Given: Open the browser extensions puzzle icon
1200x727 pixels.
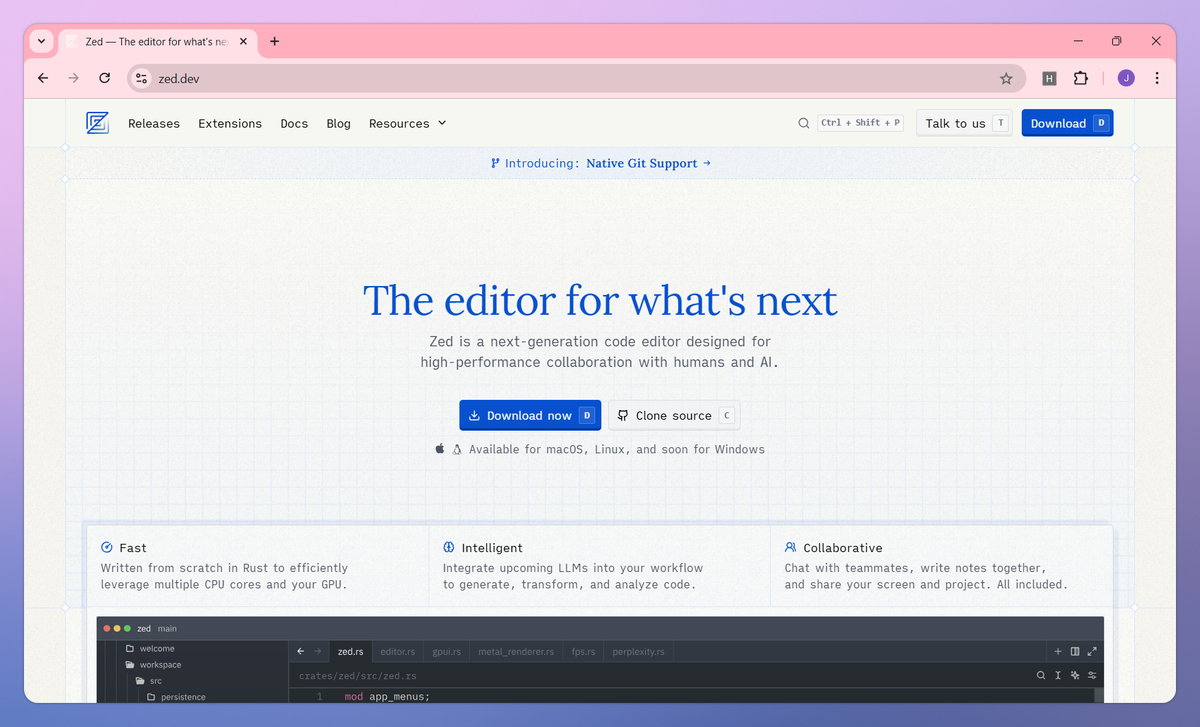Looking at the screenshot, I should pyautogui.click(x=1081, y=78).
